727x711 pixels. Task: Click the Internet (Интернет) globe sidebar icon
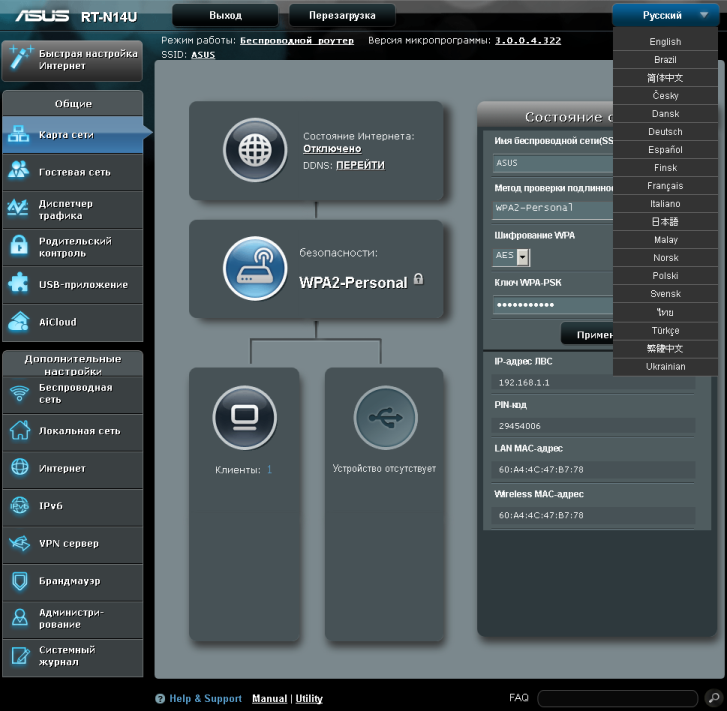pyautogui.click(x=19, y=468)
